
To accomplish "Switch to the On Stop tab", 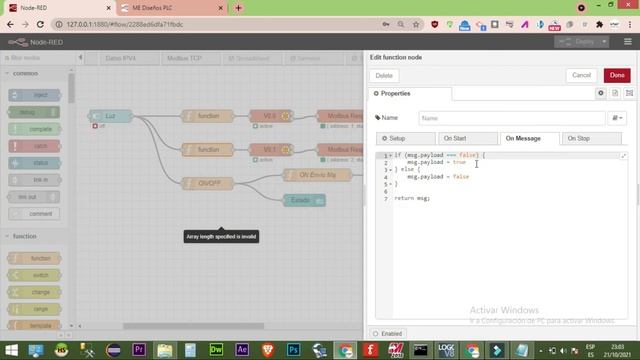I will (x=591, y=138).
